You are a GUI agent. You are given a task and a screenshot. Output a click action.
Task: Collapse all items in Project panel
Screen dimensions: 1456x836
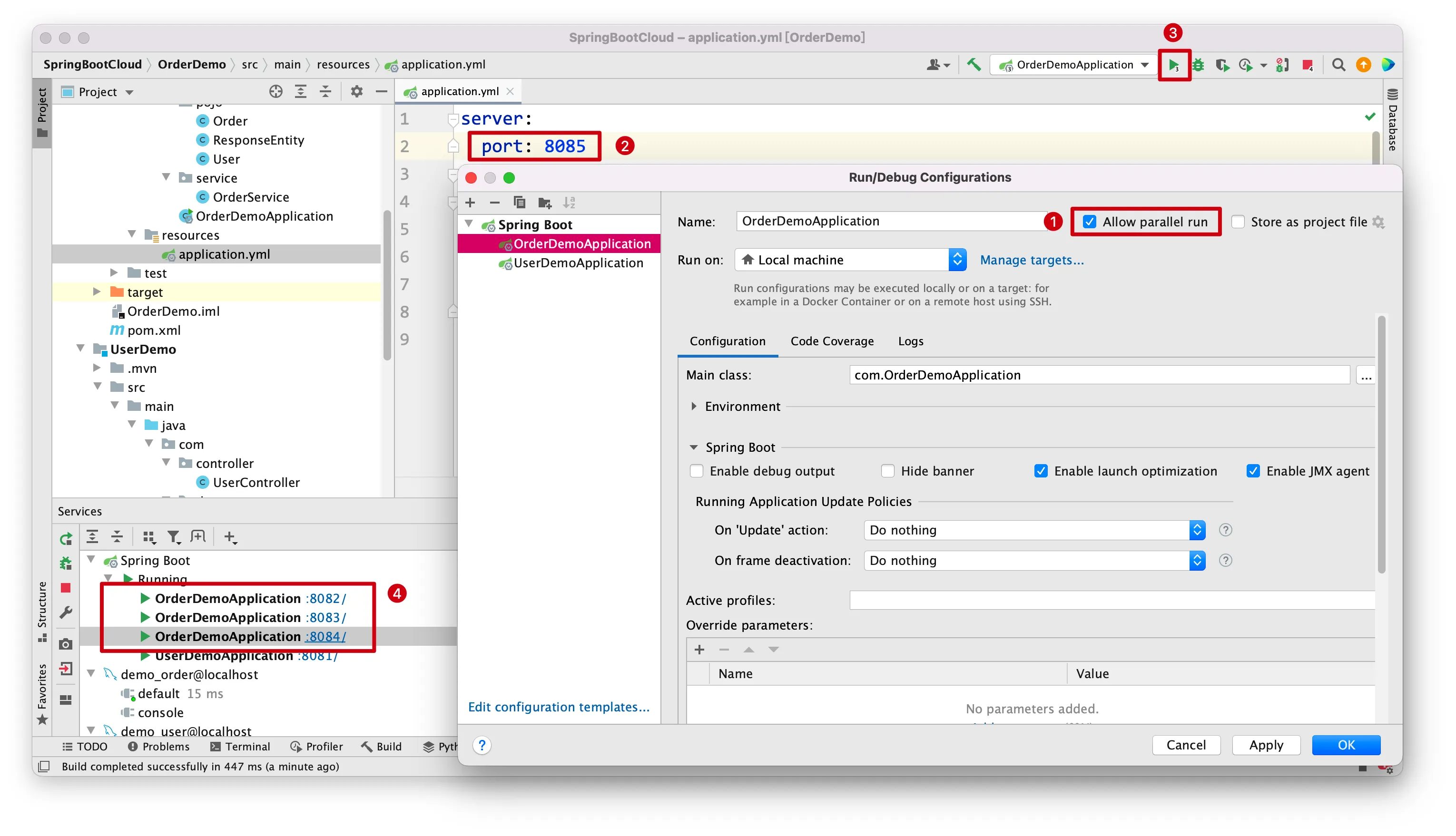point(325,92)
